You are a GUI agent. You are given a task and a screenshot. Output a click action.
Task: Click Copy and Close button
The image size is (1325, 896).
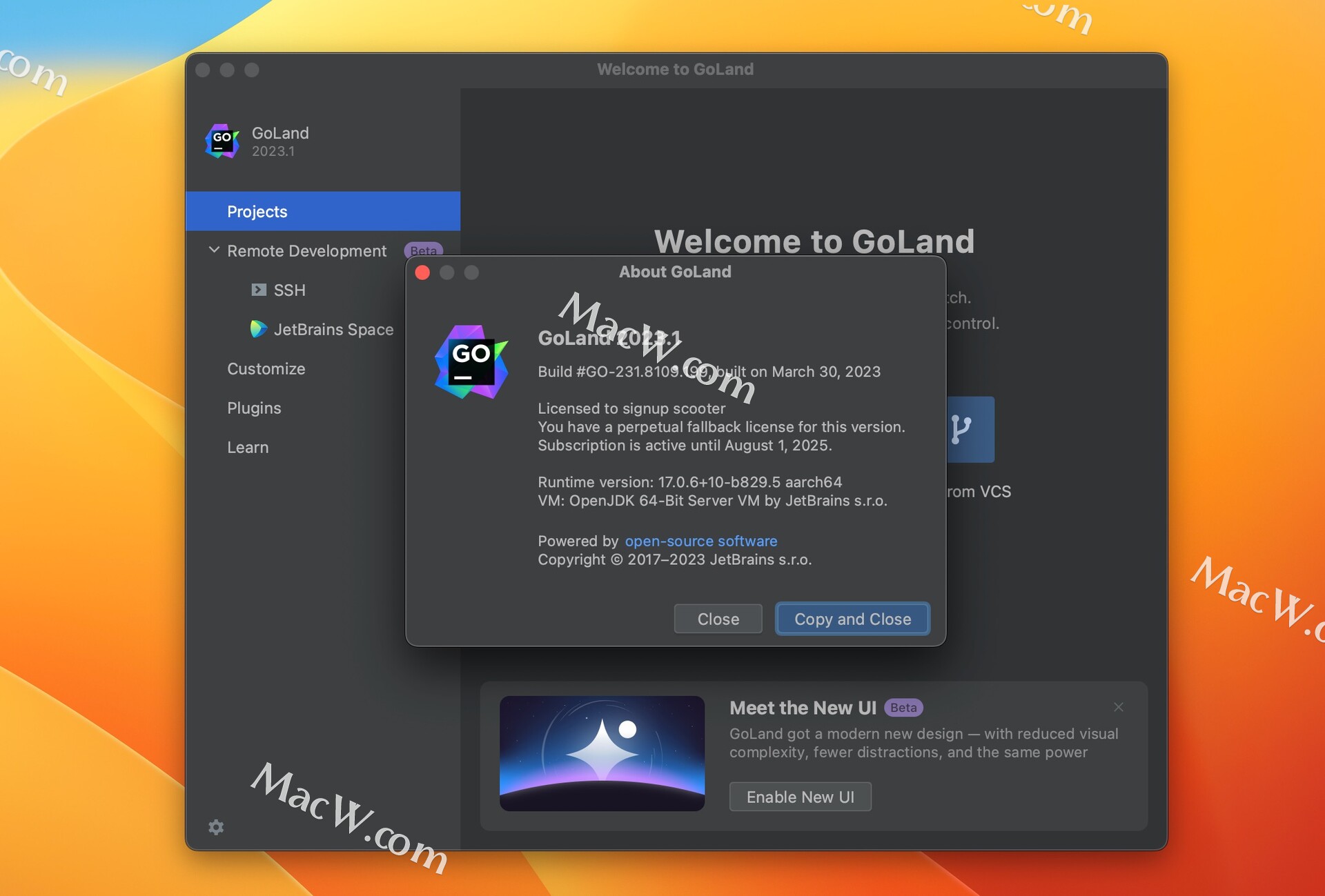coord(852,618)
